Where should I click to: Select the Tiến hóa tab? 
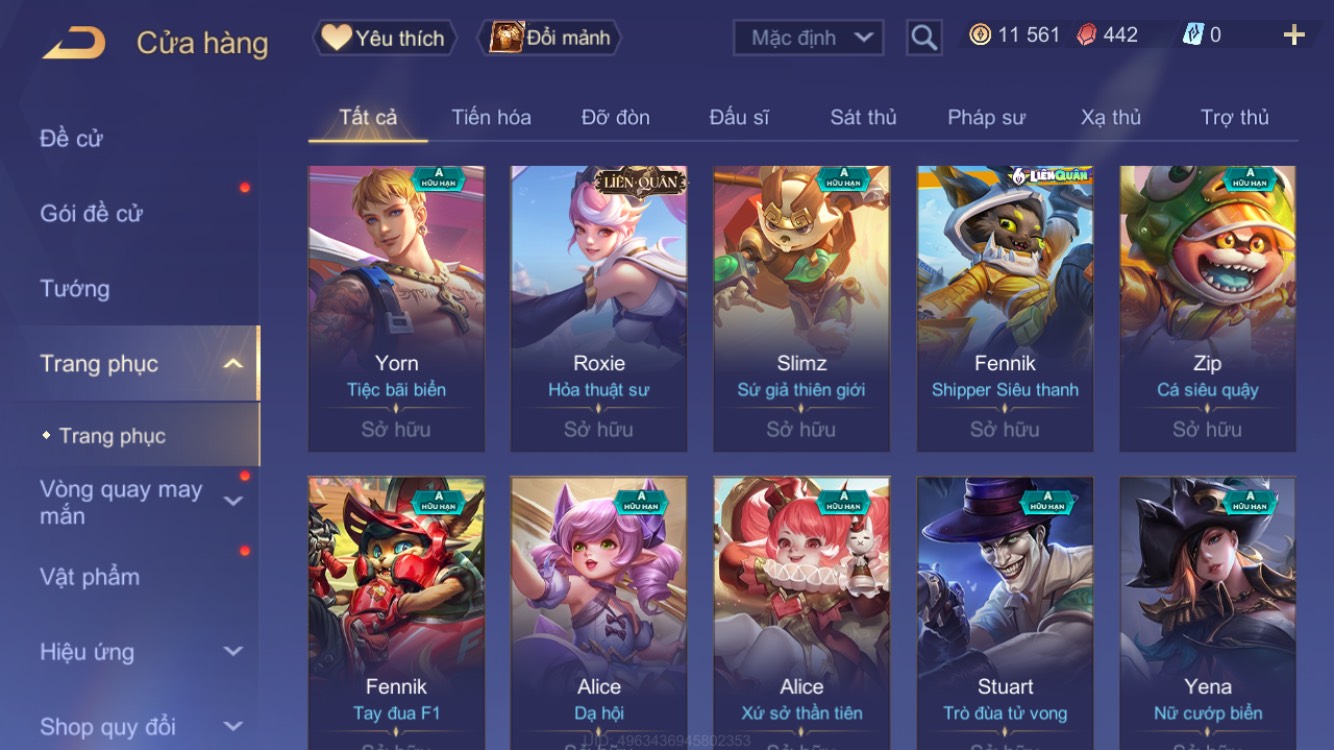pos(491,117)
